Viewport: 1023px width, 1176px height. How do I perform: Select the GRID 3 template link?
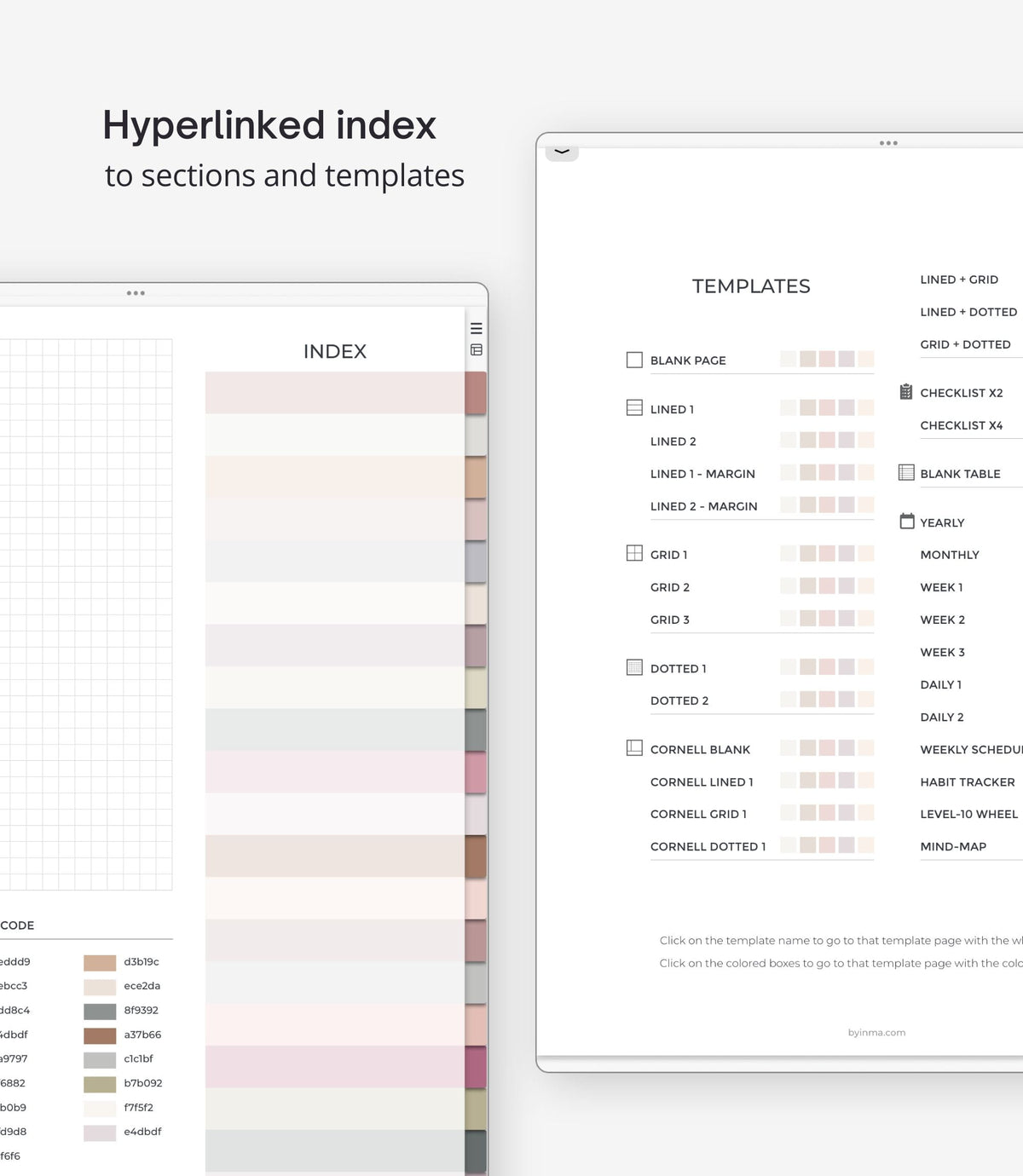tap(670, 620)
